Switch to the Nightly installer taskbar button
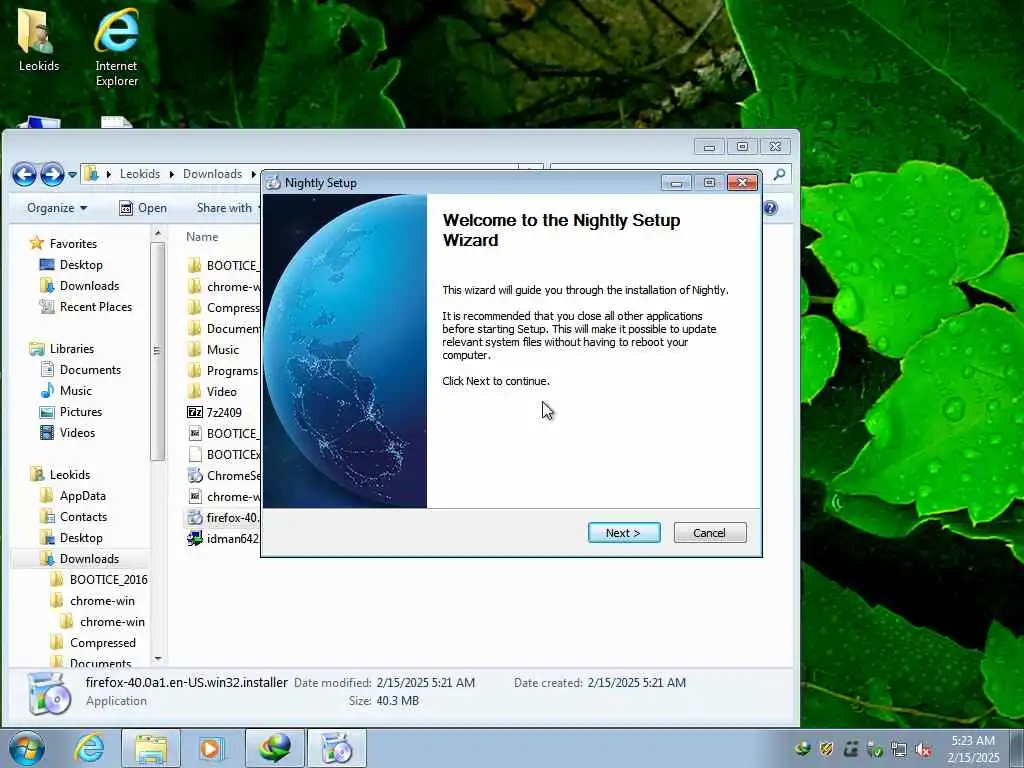Image resolution: width=1024 pixels, height=768 pixels. click(x=336, y=748)
